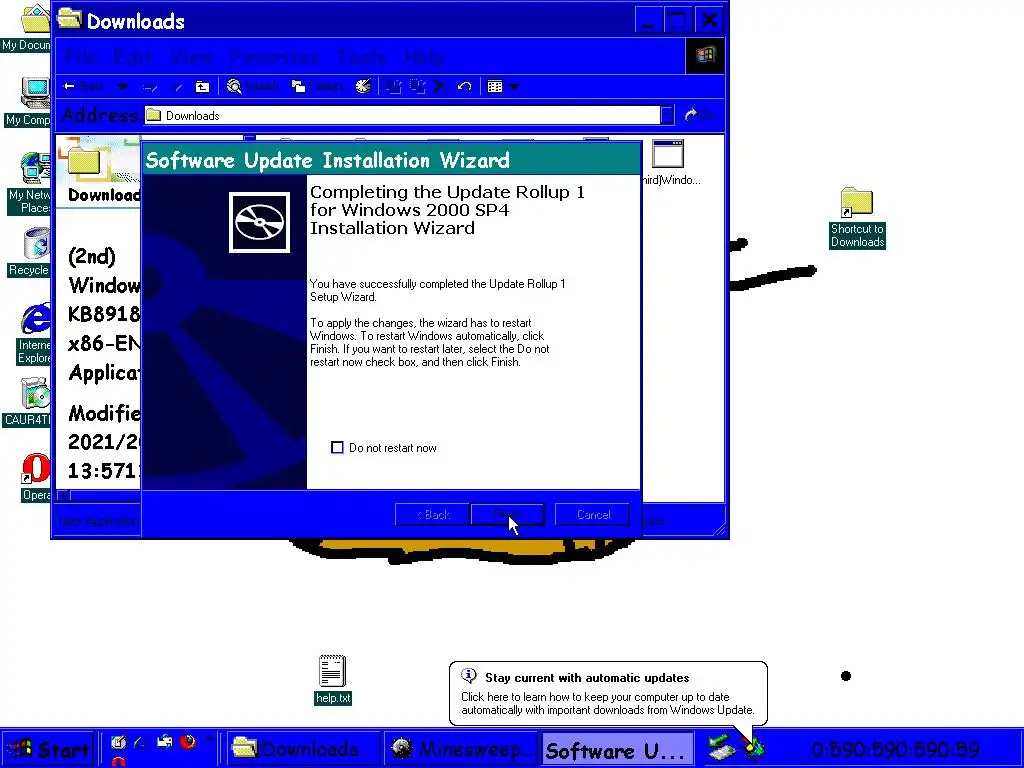Image resolution: width=1024 pixels, height=768 pixels.
Task: Click the Cancel button in the wizard
Action: (593, 515)
